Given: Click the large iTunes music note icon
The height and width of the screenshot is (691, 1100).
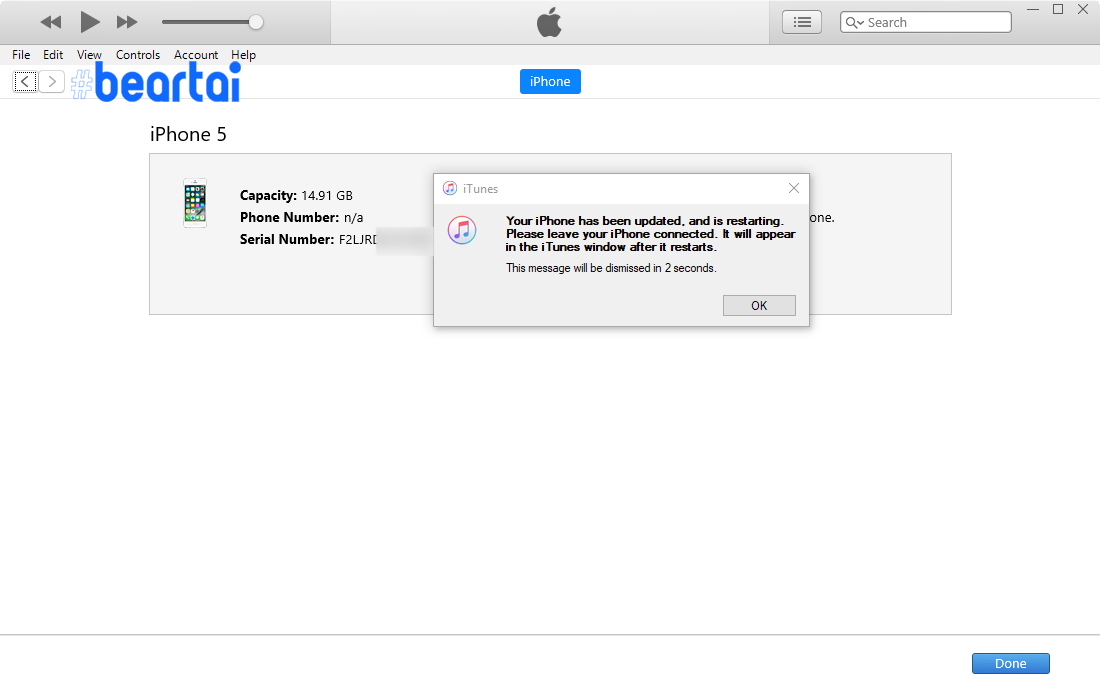Looking at the screenshot, I should [462, 230].
